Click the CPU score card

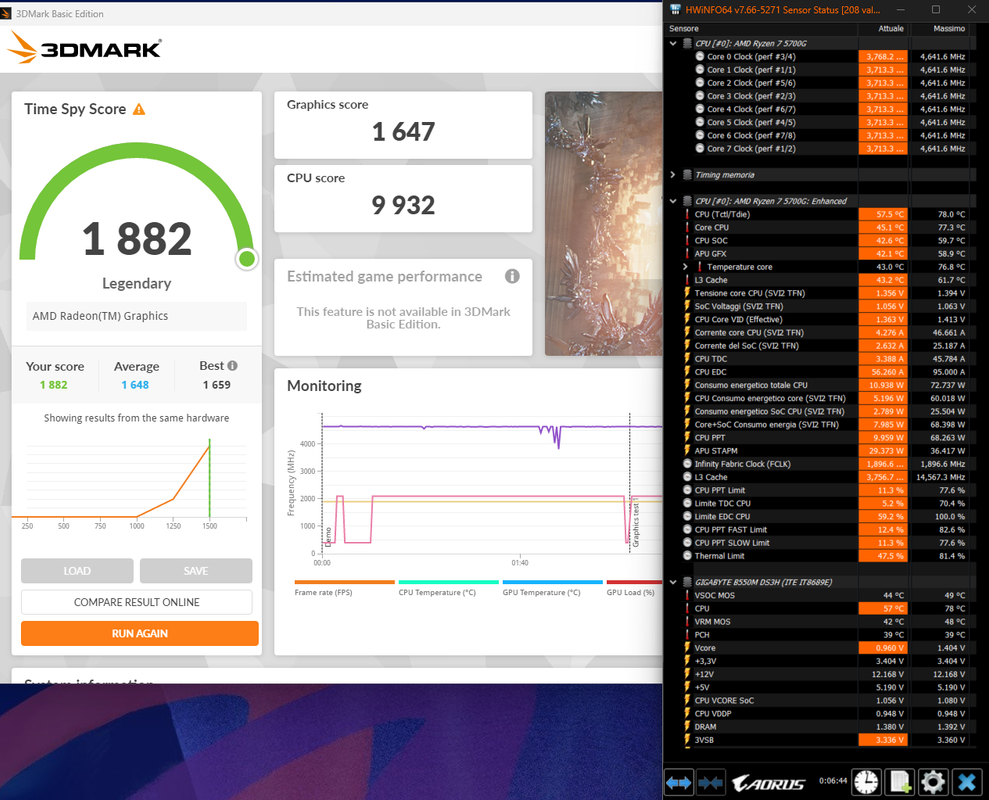coord(403,199)
